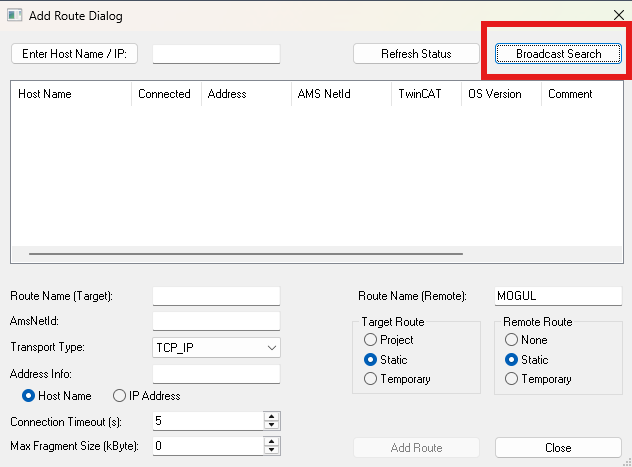Click the Enter Host Name / IP button
The image size is (632, 467).
74,54
